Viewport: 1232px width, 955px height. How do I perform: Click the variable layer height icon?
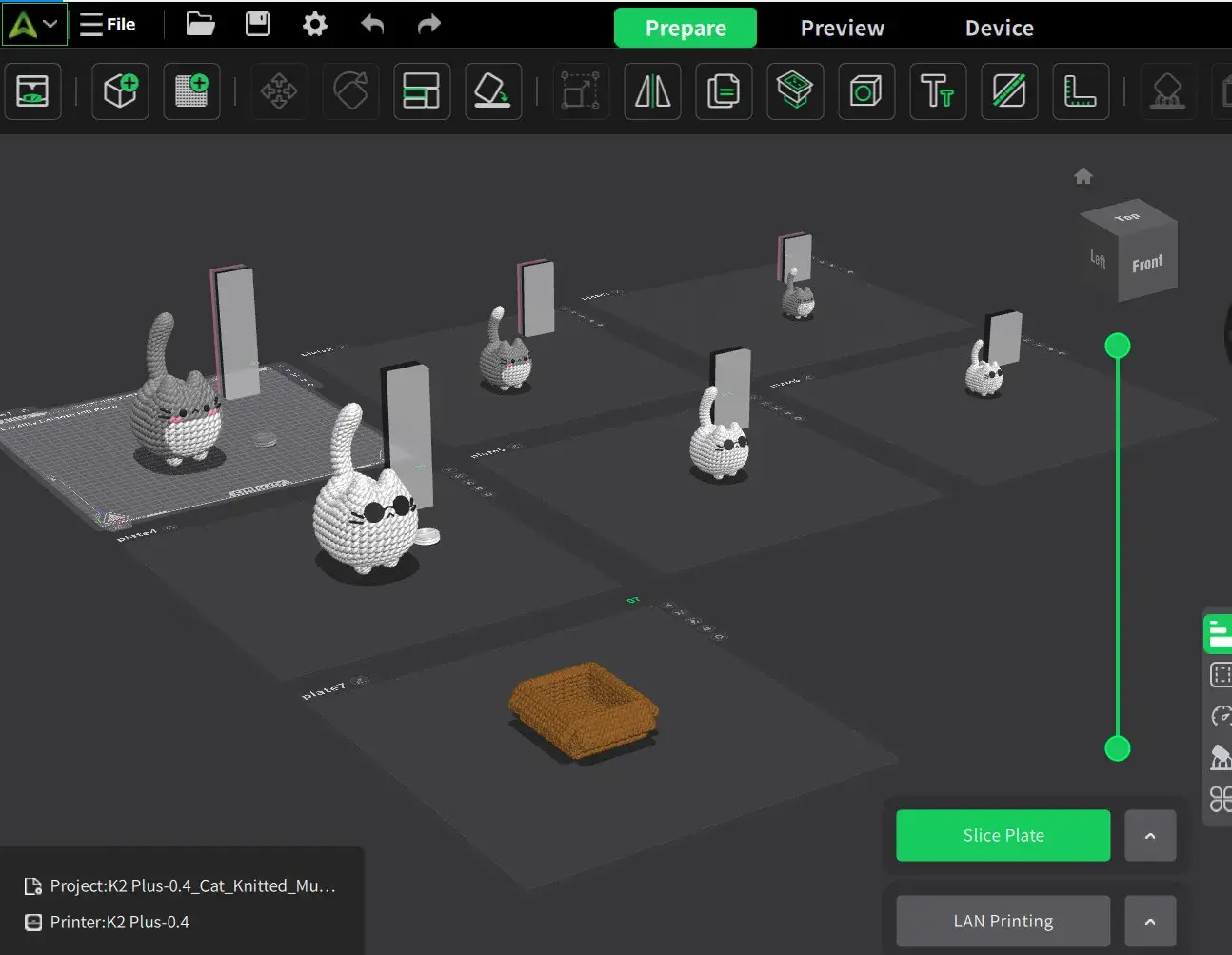pyautogui.click(x=795, y=91)
